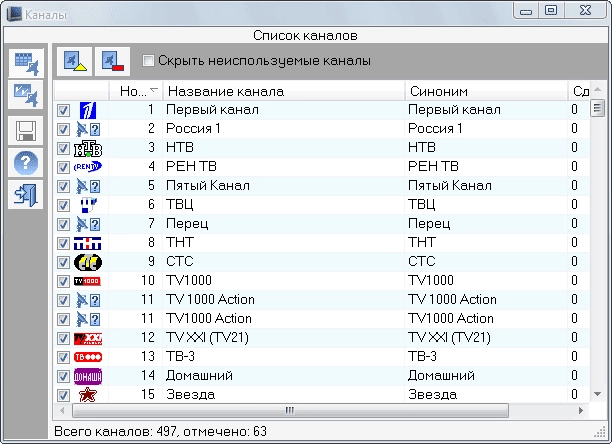Click the ТВ-3 logo icon
The width and height of the screenshot is (612, 444).
coord(88,357)
